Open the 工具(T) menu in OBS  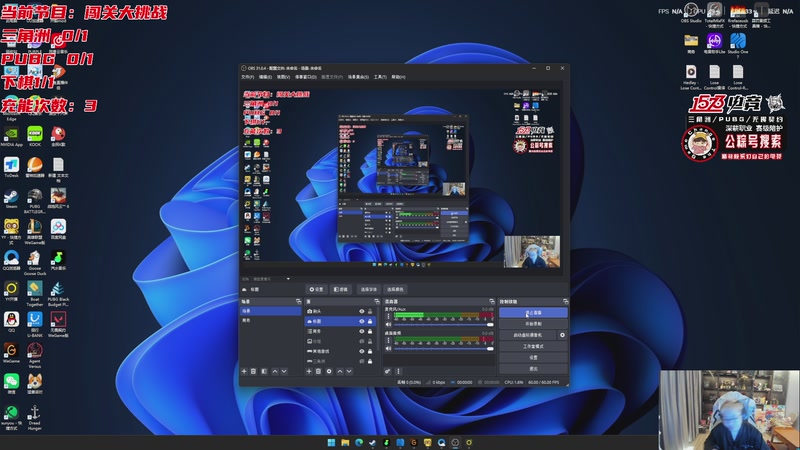pyautogui.click(x=380, y=77)
